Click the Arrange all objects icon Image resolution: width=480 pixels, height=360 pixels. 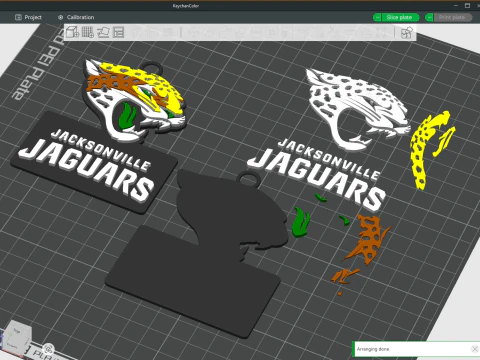coord(119,32)
